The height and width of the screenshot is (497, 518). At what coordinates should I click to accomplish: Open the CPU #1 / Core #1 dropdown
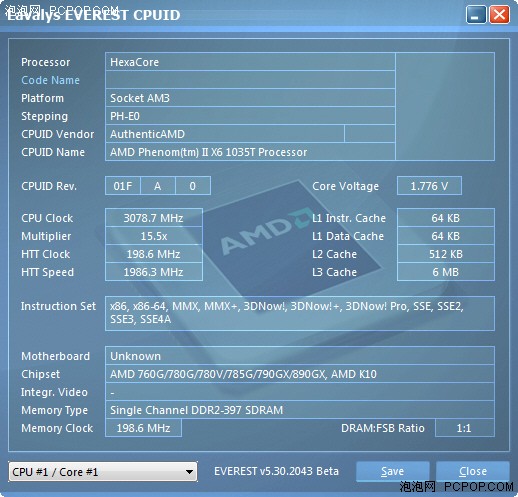tap(103, 472)
